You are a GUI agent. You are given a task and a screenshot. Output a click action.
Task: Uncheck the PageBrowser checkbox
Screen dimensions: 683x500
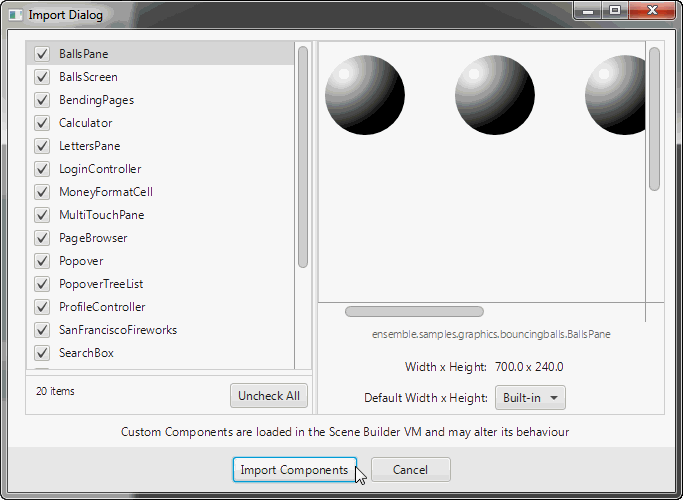[42, 238]
